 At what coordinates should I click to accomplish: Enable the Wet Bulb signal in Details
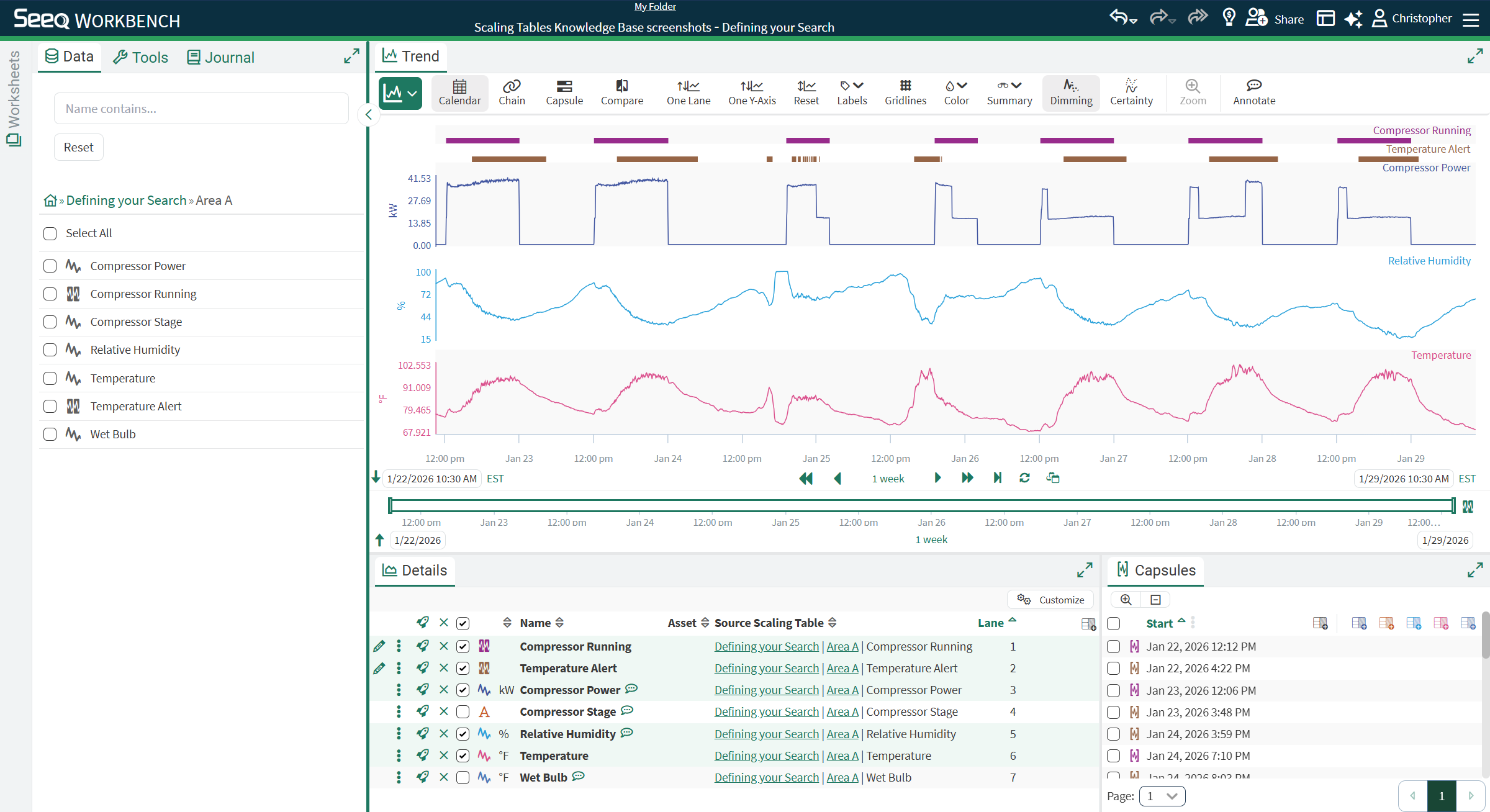[463, 777]
